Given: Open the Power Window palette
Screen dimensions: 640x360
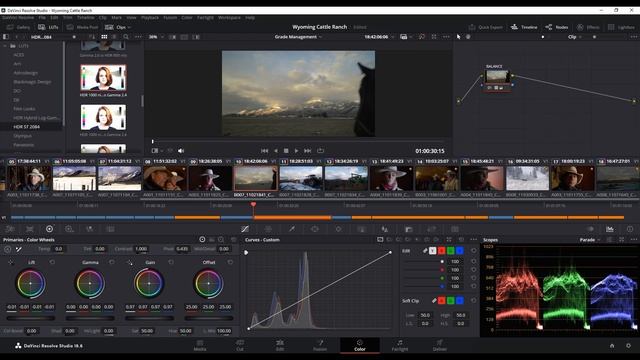Looking at the screenshot, I should [x=315, y=229].
